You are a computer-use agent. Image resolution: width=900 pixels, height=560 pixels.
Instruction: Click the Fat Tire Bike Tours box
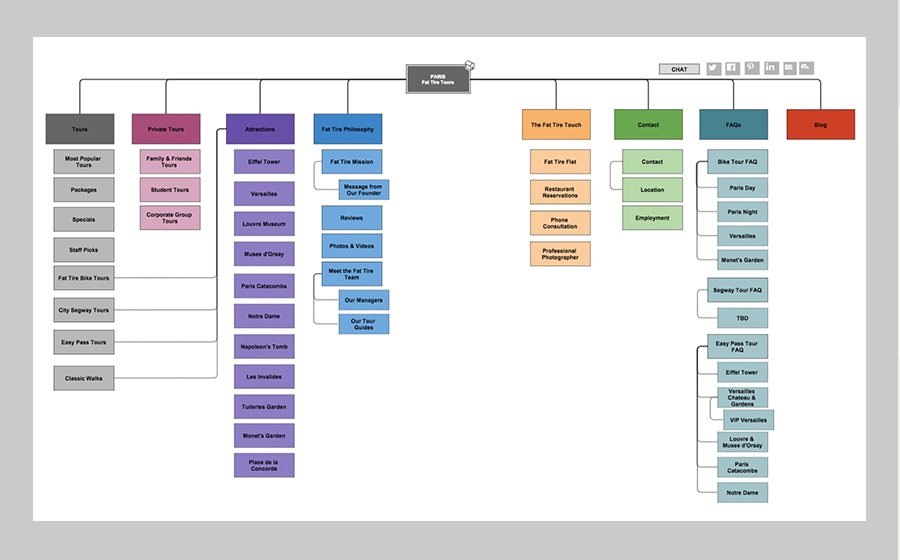84,278
